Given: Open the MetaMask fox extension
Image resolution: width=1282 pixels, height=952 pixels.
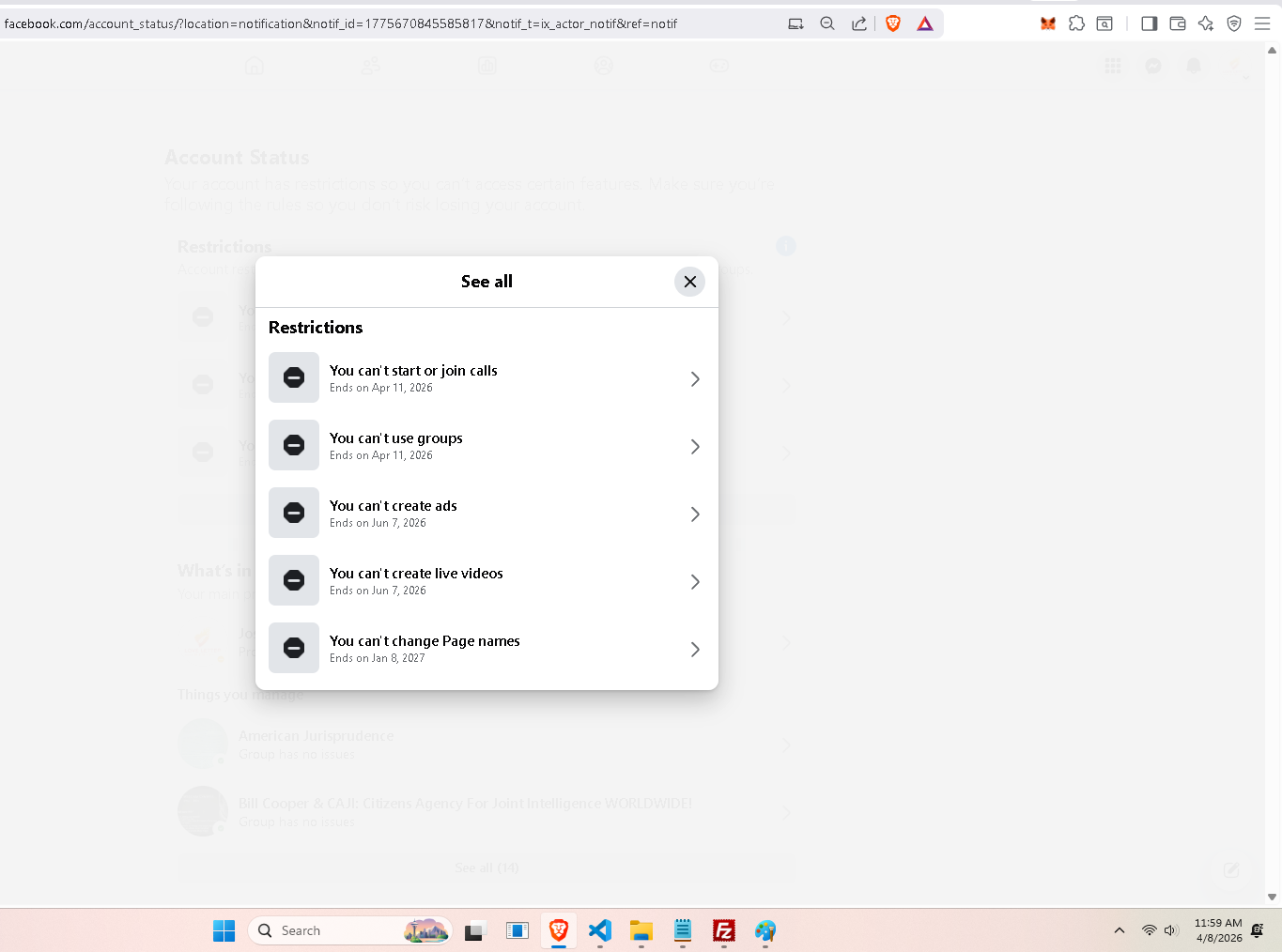Looking at the screenshot, I should (1048, 23).
